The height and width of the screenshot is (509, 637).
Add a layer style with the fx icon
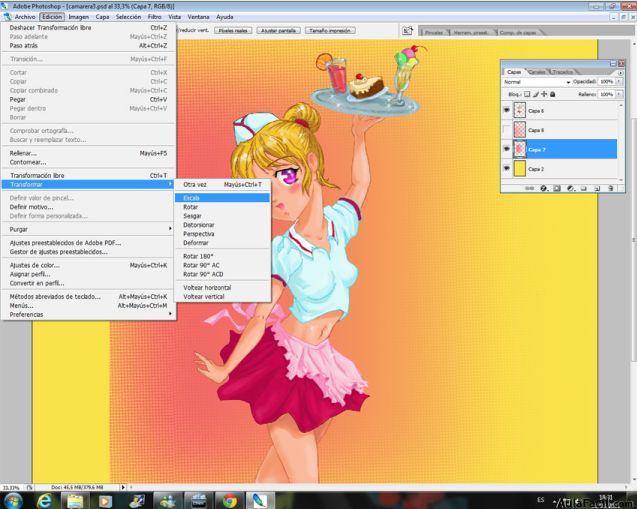[544, 188]
